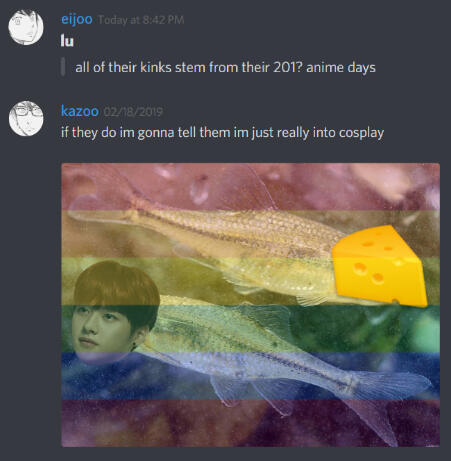The width and height of the screenshot is (451, 461).
Task: Click the eijoo username
Action: (77, 19)
